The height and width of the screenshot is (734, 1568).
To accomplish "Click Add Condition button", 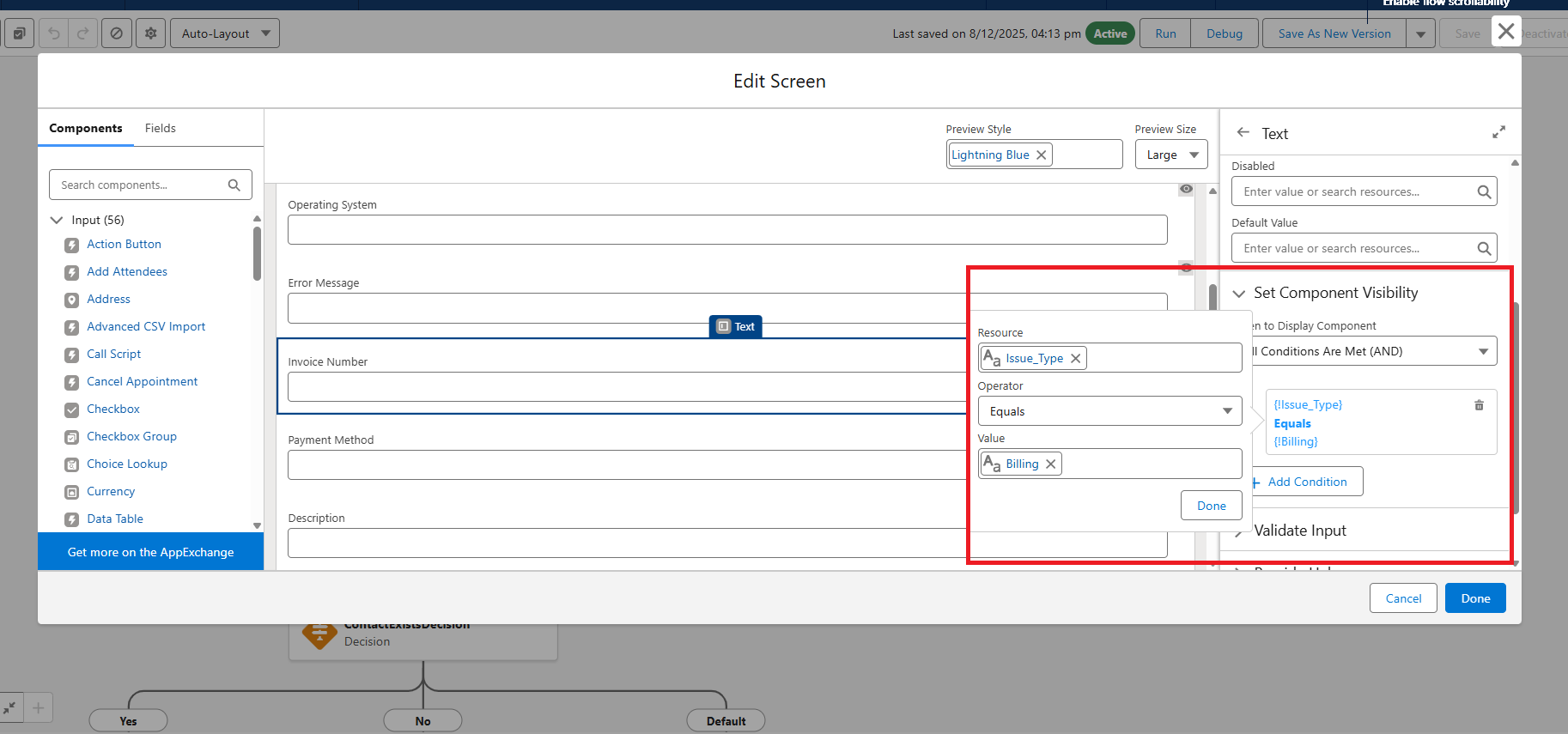I will pyautogui.click(x=1306, y=482).
